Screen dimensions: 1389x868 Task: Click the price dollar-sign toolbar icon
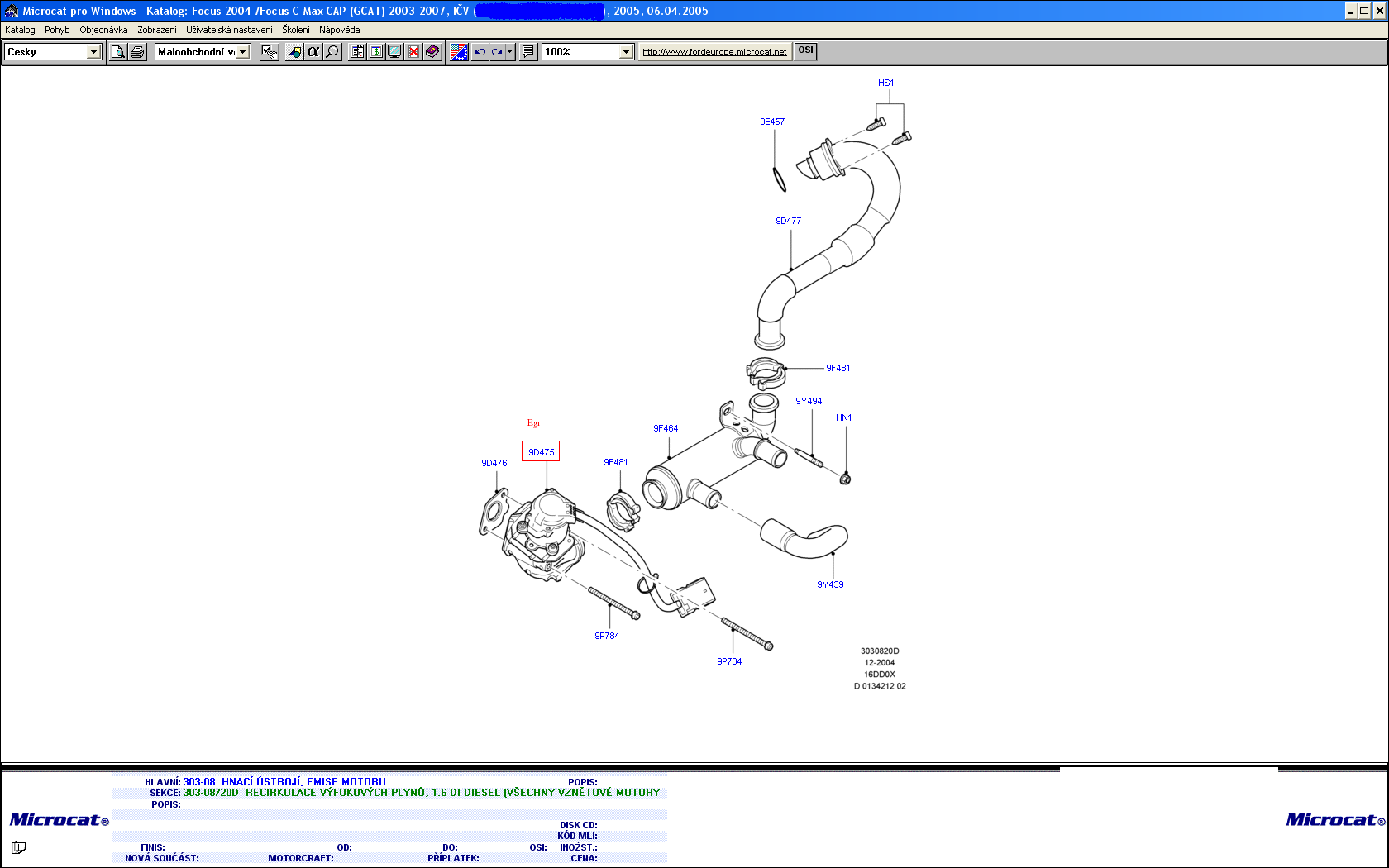click(376, 52)
